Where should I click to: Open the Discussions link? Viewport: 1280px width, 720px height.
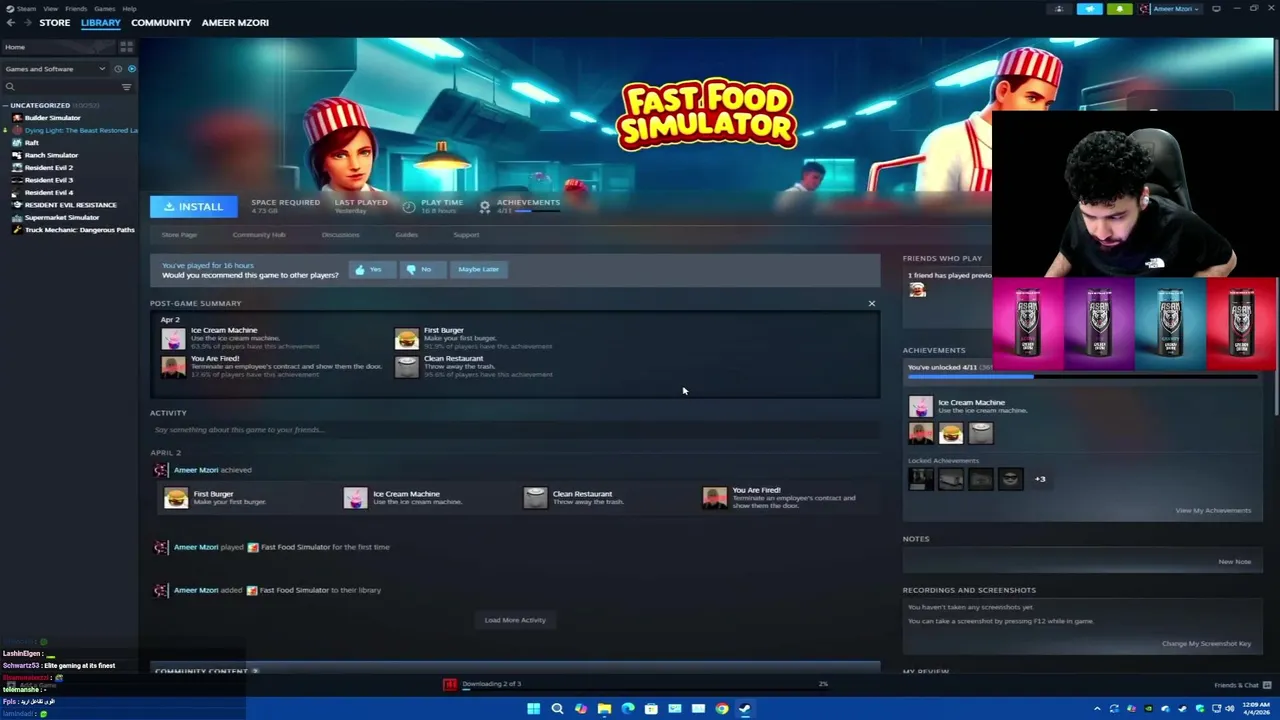coord(340,235)
